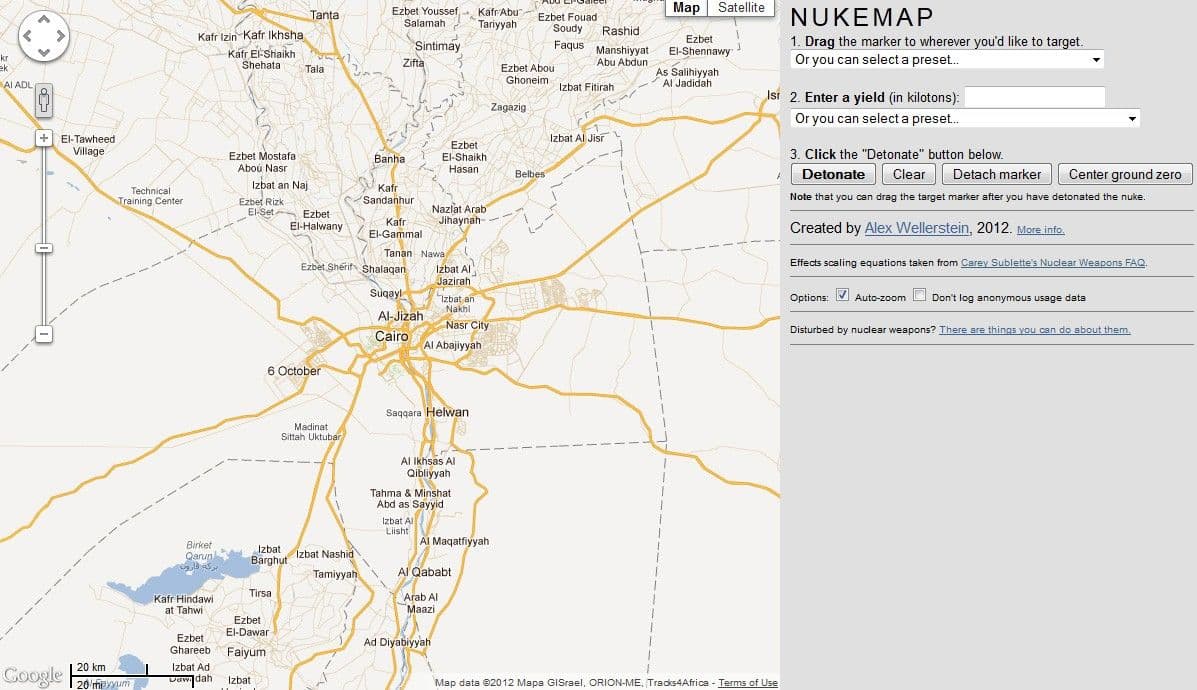Click the Al Qababt label
Viewport: 1197px width, 690px height.
point(424,572)
